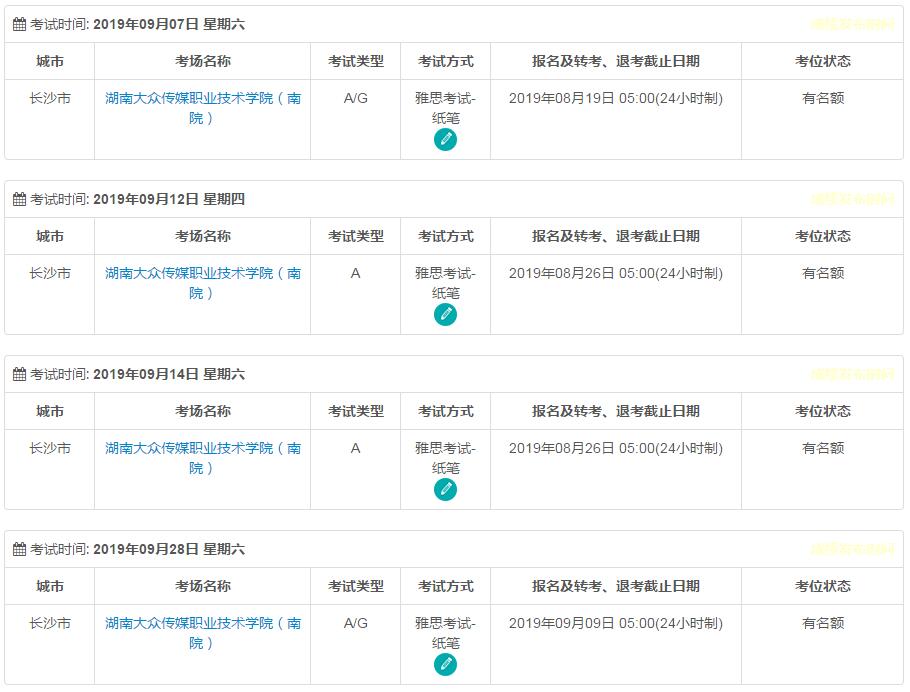The height and width of the screenshot is (692, 910).
Task: Click the calendar icon beside 2019年09月12日
Action: [x=19, y=199]
